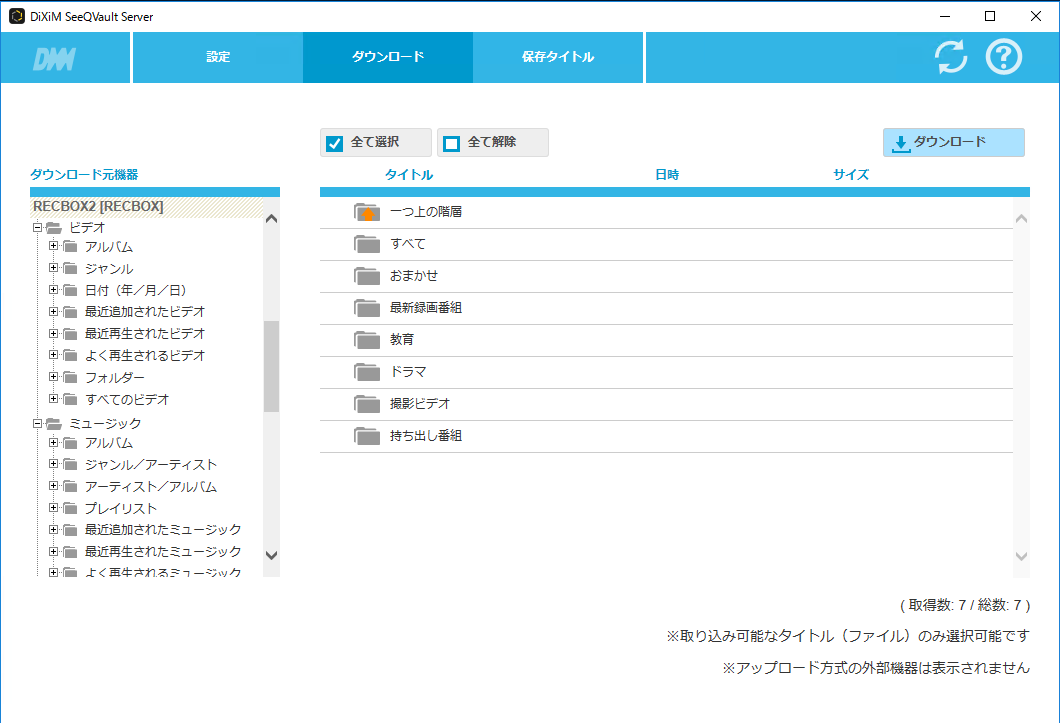
Task: Expand the プレイリスト tree node
Action: pos(54,508)
